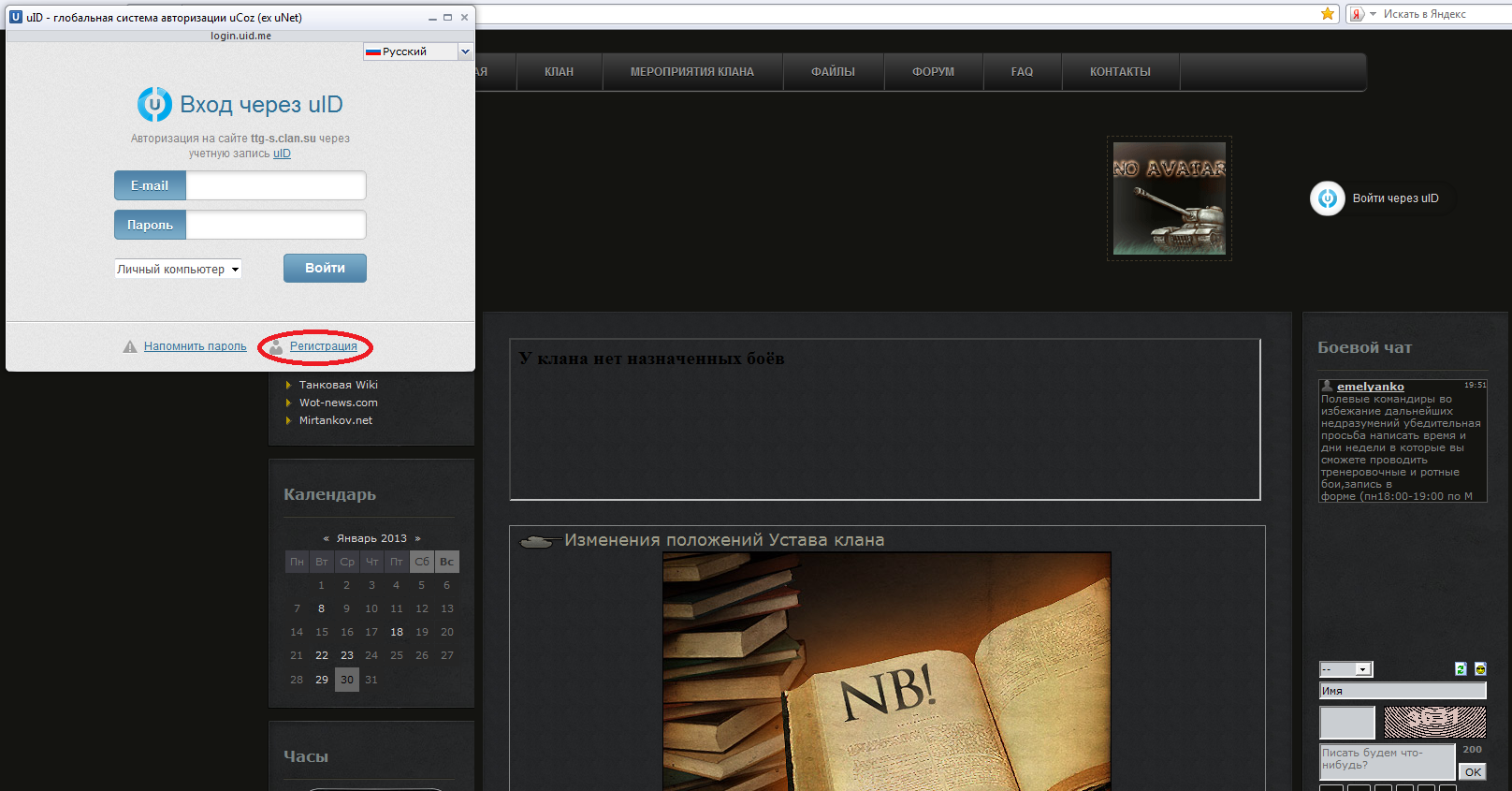Click the captcha security image
This screenshot has width=1512, height=791.
1435,723
